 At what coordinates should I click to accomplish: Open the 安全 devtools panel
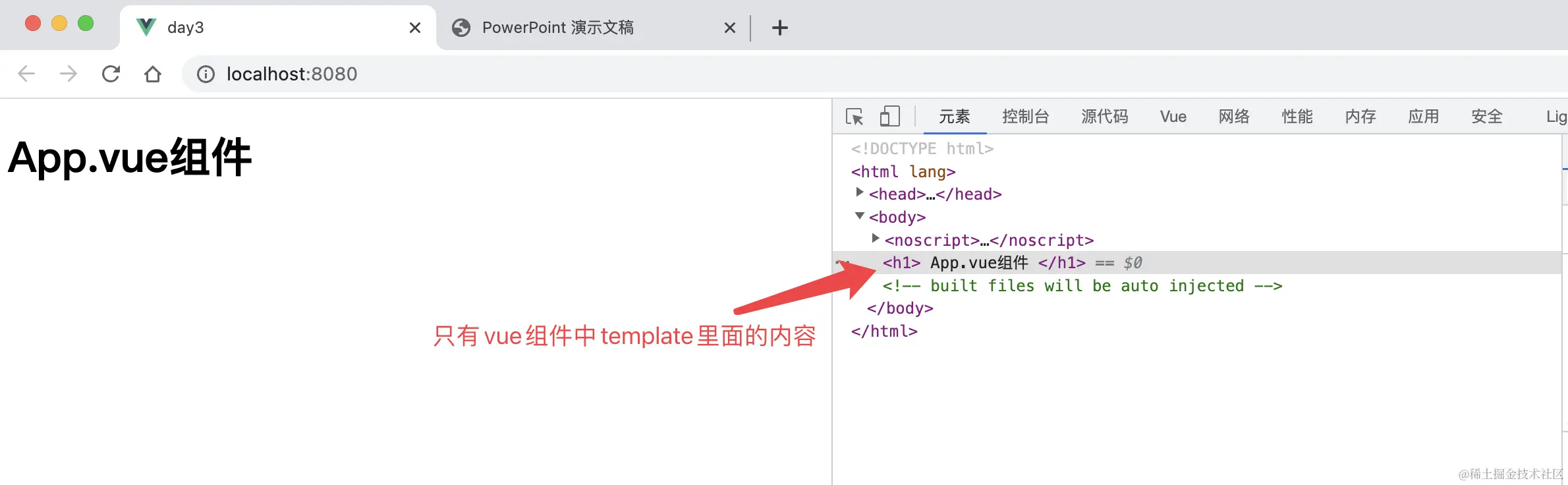coord(1487,117)
